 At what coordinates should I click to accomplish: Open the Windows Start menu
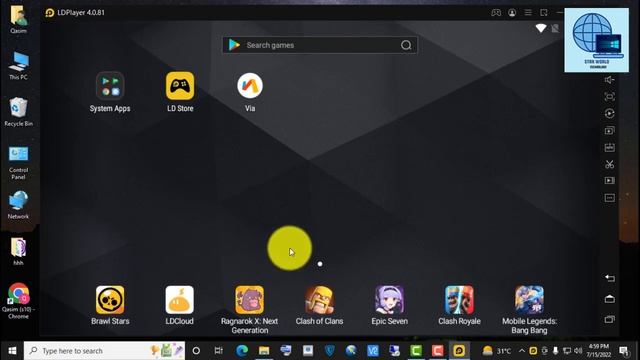(12, 351)
